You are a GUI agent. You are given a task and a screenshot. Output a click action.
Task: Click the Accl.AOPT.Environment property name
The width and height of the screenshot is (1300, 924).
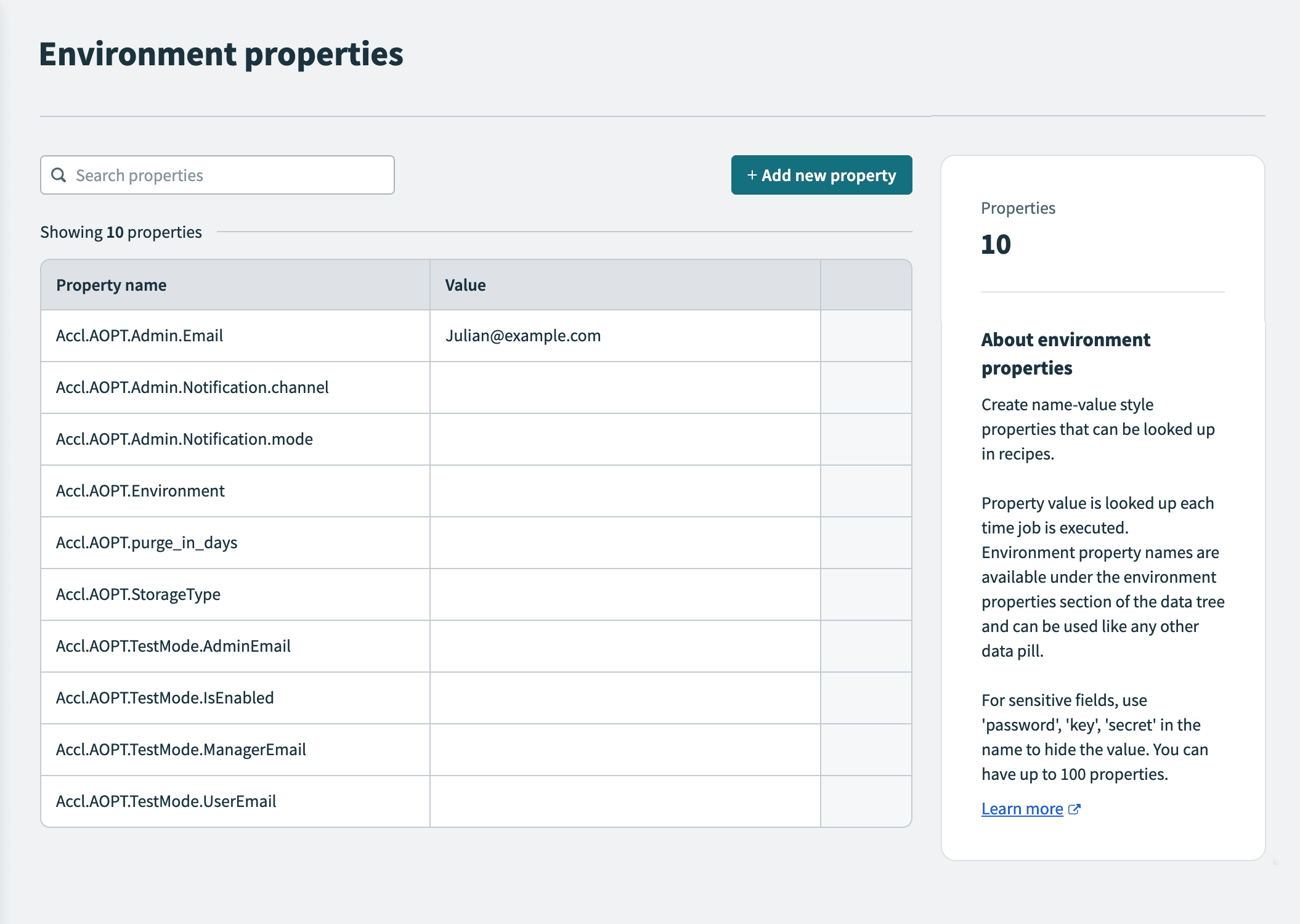pyautogui.click(x=140, y=491)
